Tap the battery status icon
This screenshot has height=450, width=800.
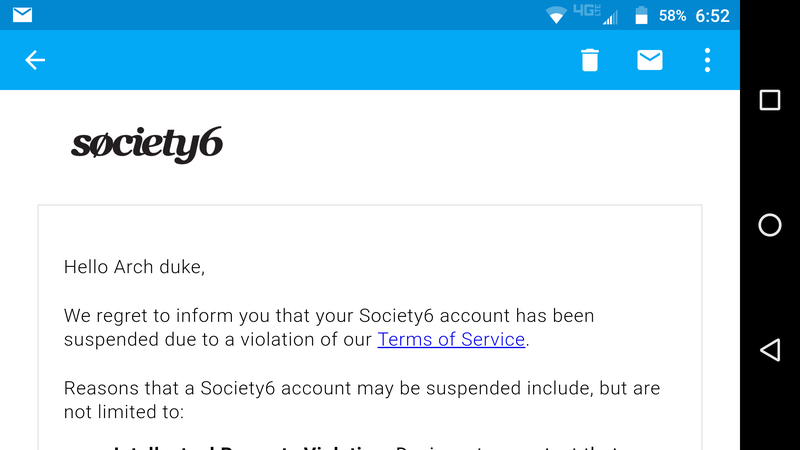pyautogui.click(x=641, y=15)
